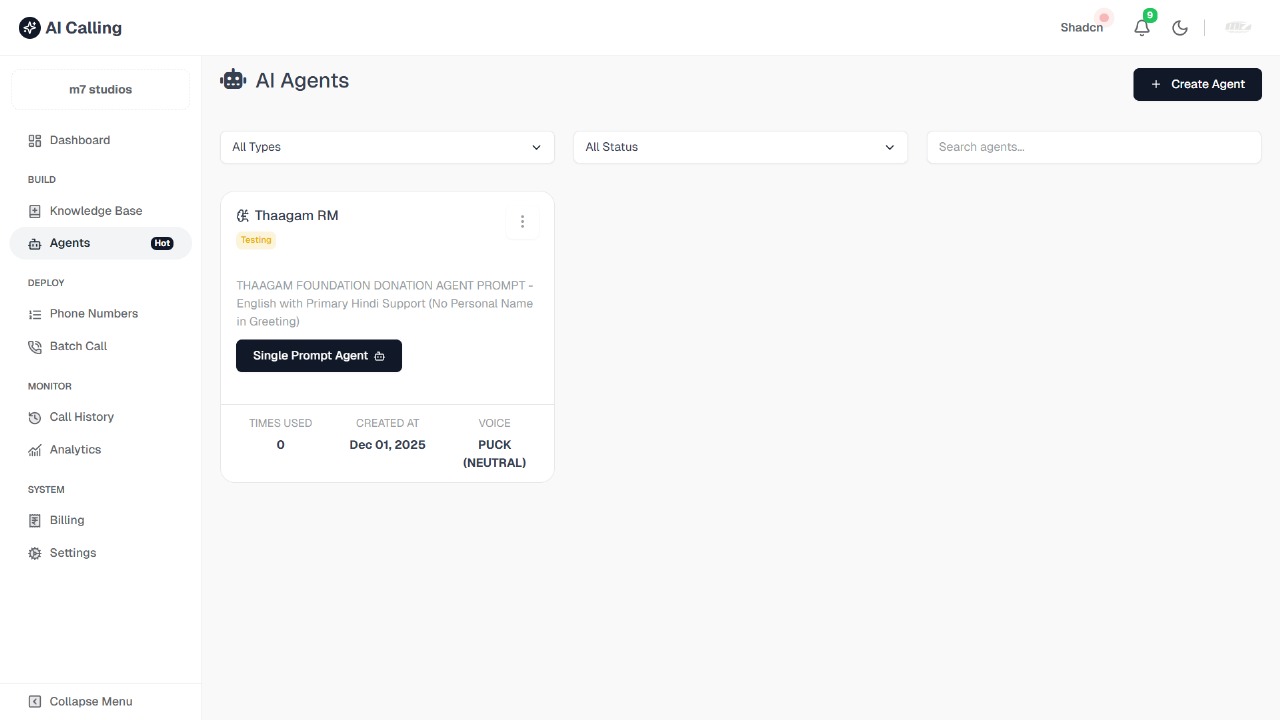The image size is (1280, 720).
Task: Open the All Types filter dropdown
Action: pos(387,147)
